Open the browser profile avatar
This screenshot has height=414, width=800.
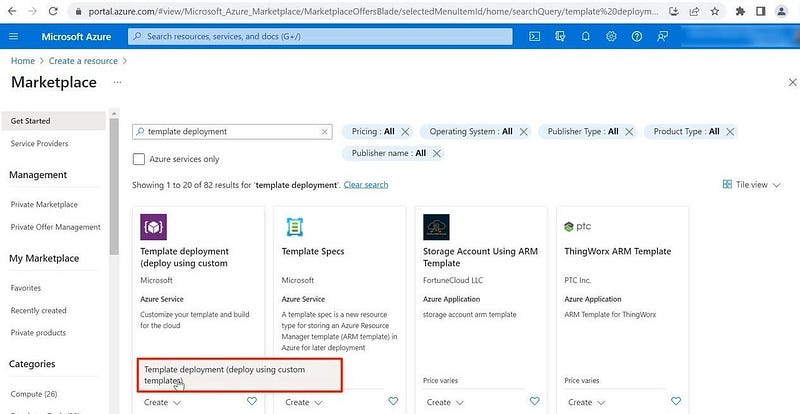[781, 11]
